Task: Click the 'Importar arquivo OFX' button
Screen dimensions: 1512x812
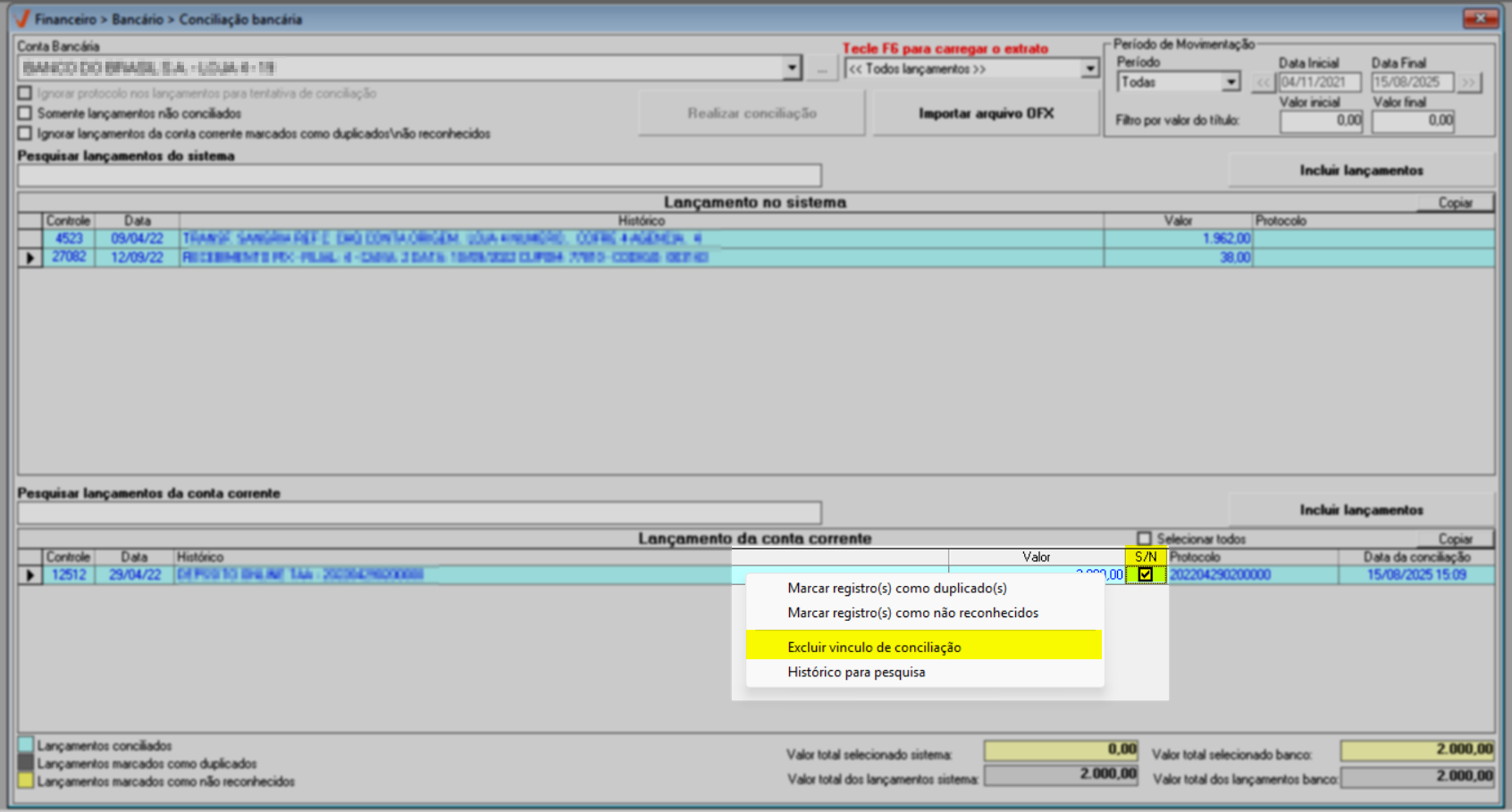Action: click(986, 113)
